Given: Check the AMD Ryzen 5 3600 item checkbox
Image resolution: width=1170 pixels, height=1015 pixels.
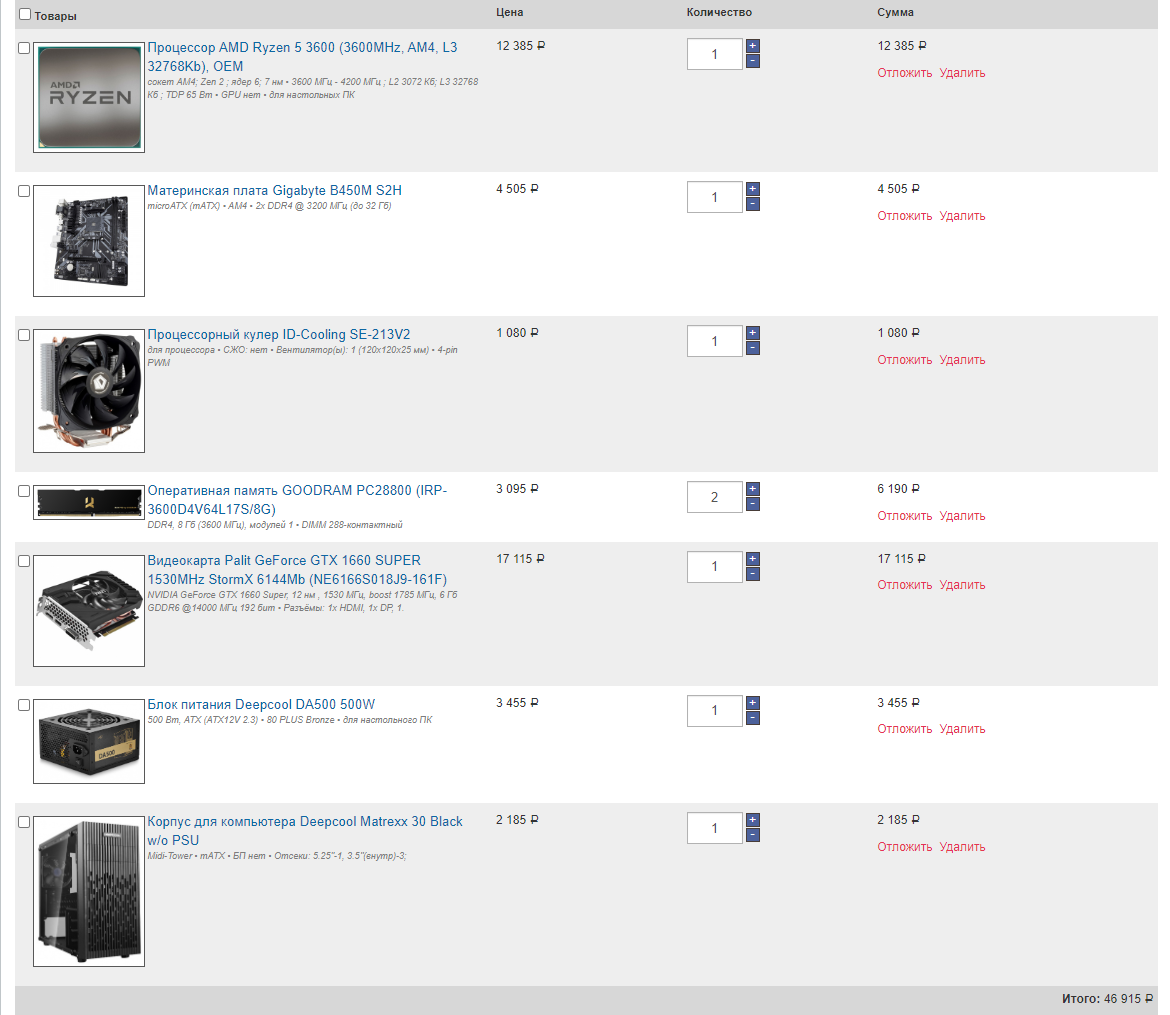Looking at the screenshot, I should coord(24,48).
